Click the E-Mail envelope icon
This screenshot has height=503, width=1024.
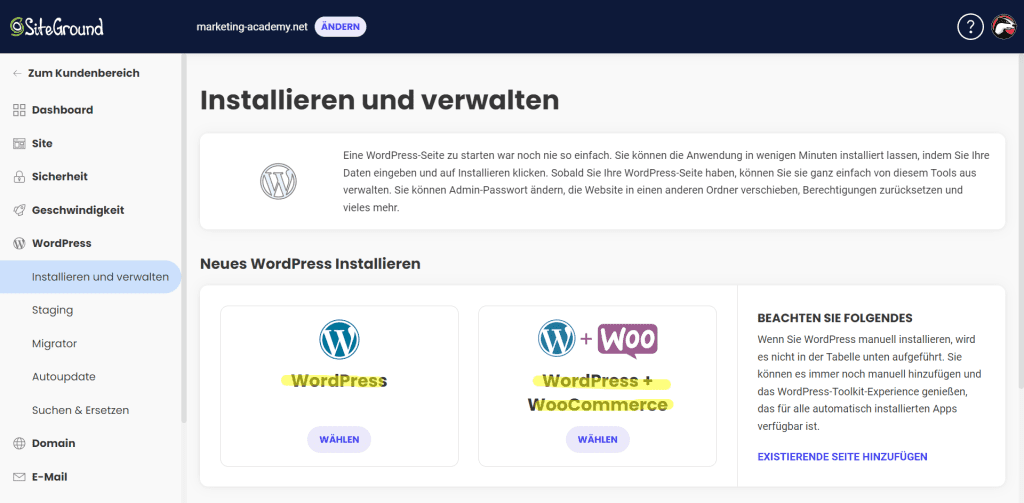click(19, 477)
